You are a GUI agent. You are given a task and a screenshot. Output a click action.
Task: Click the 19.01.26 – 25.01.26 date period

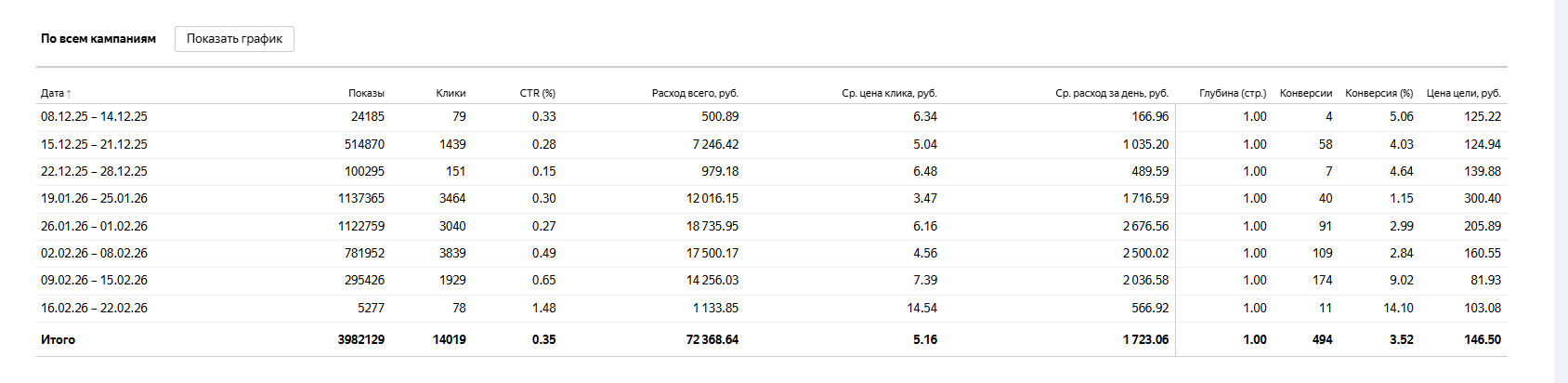pyautogui.click(x=94, y=198)
